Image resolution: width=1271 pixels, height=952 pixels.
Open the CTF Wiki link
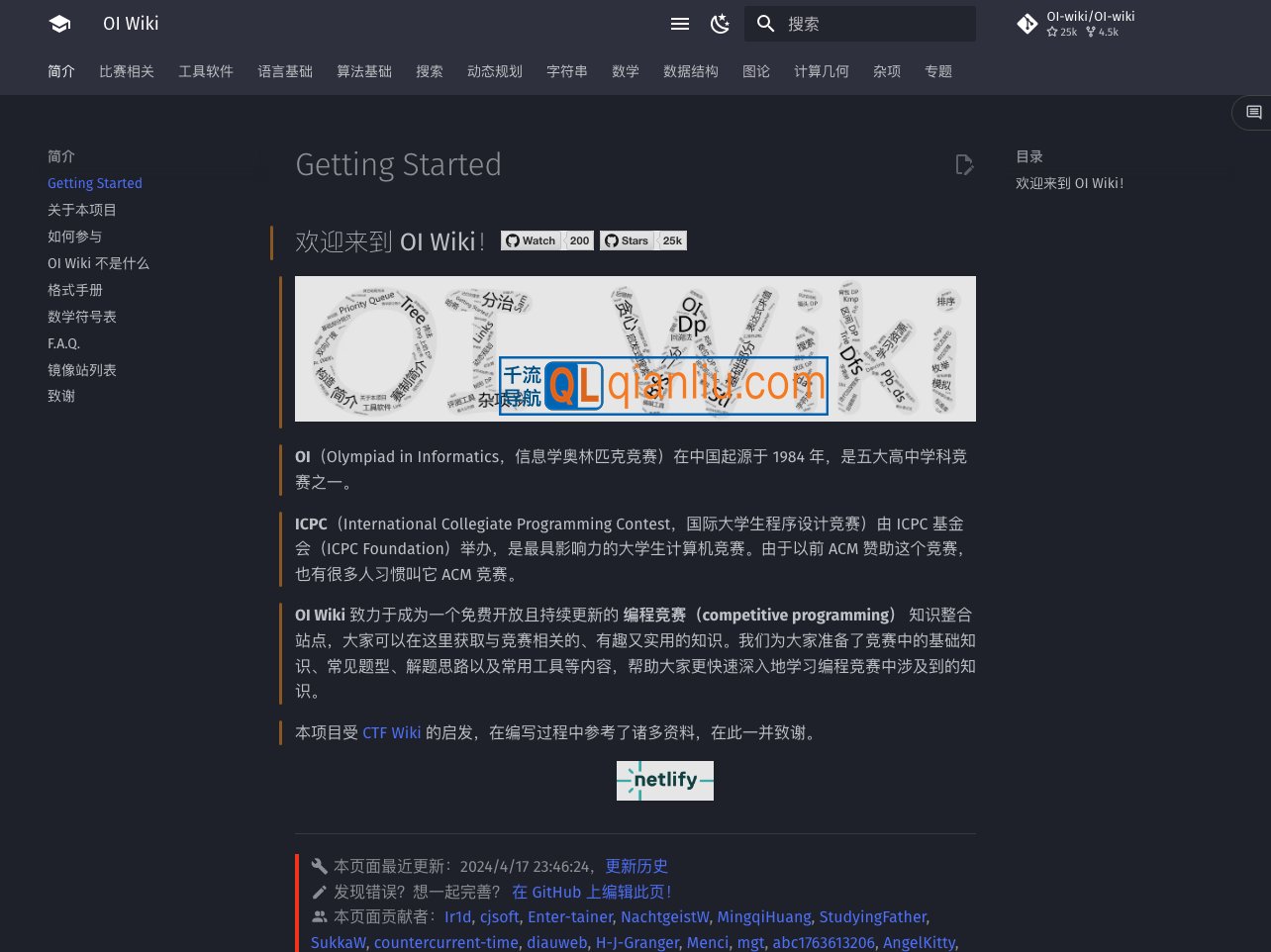pos(391,733)
